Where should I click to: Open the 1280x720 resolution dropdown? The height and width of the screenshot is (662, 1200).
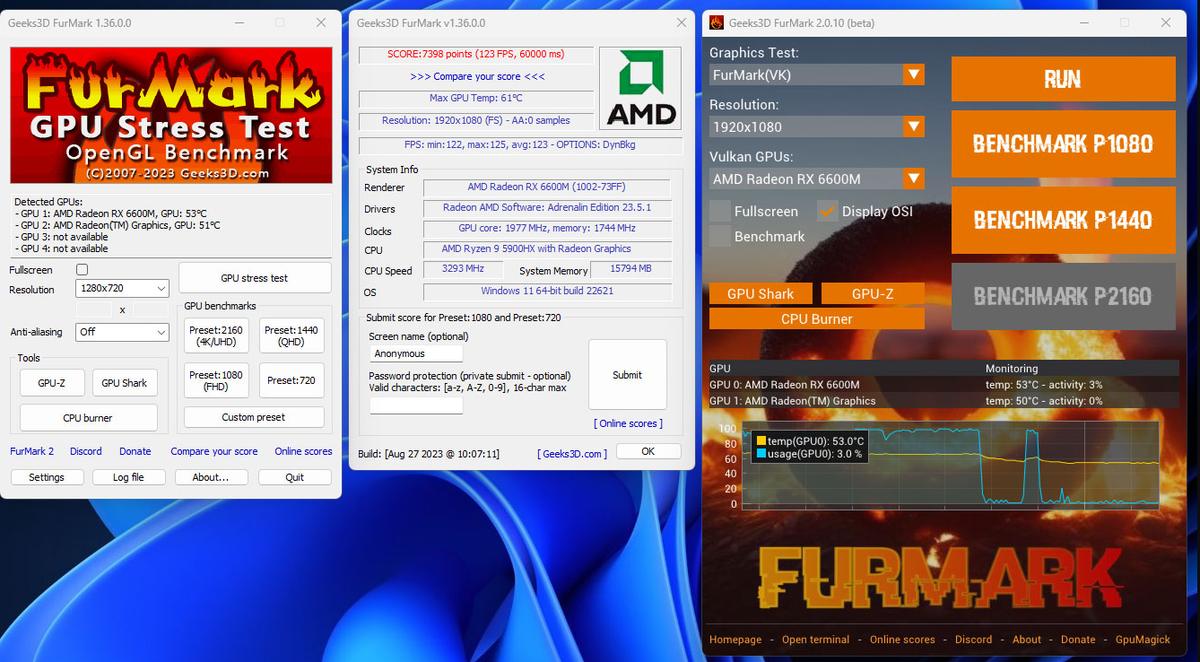coord(122,289)
